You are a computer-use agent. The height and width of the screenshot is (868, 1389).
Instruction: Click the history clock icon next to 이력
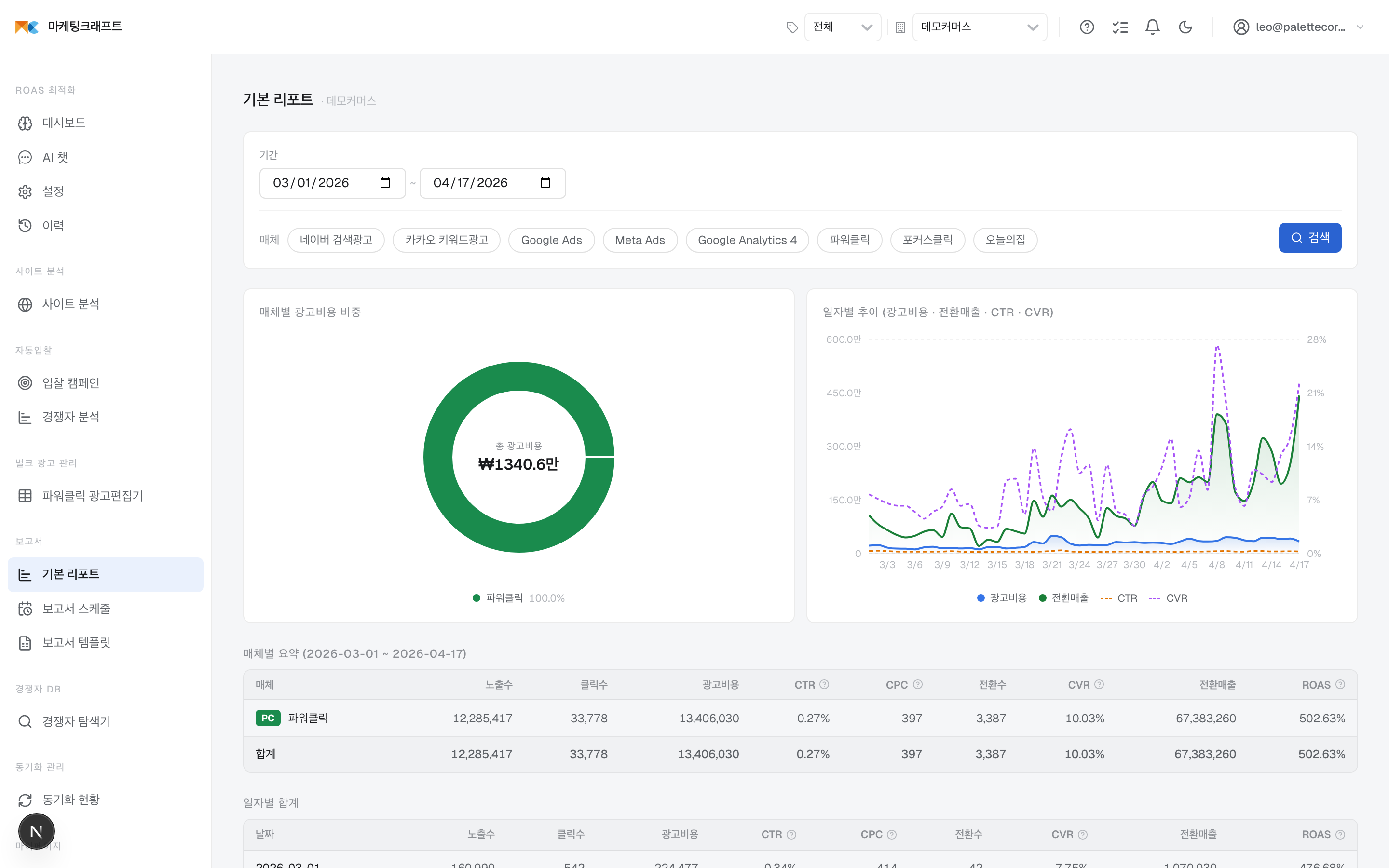(x=25, y=226)
